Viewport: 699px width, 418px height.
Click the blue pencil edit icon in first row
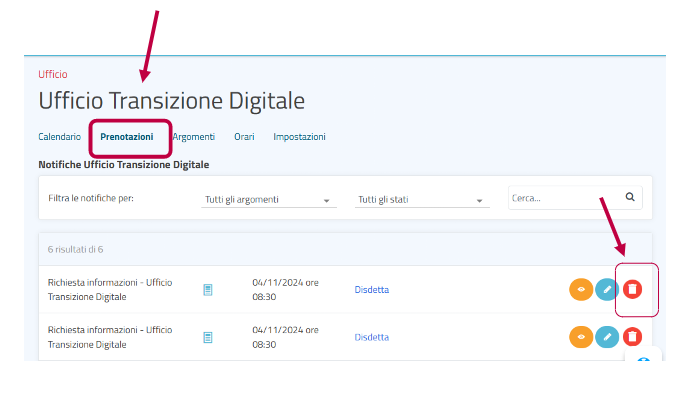click(607, 289)
